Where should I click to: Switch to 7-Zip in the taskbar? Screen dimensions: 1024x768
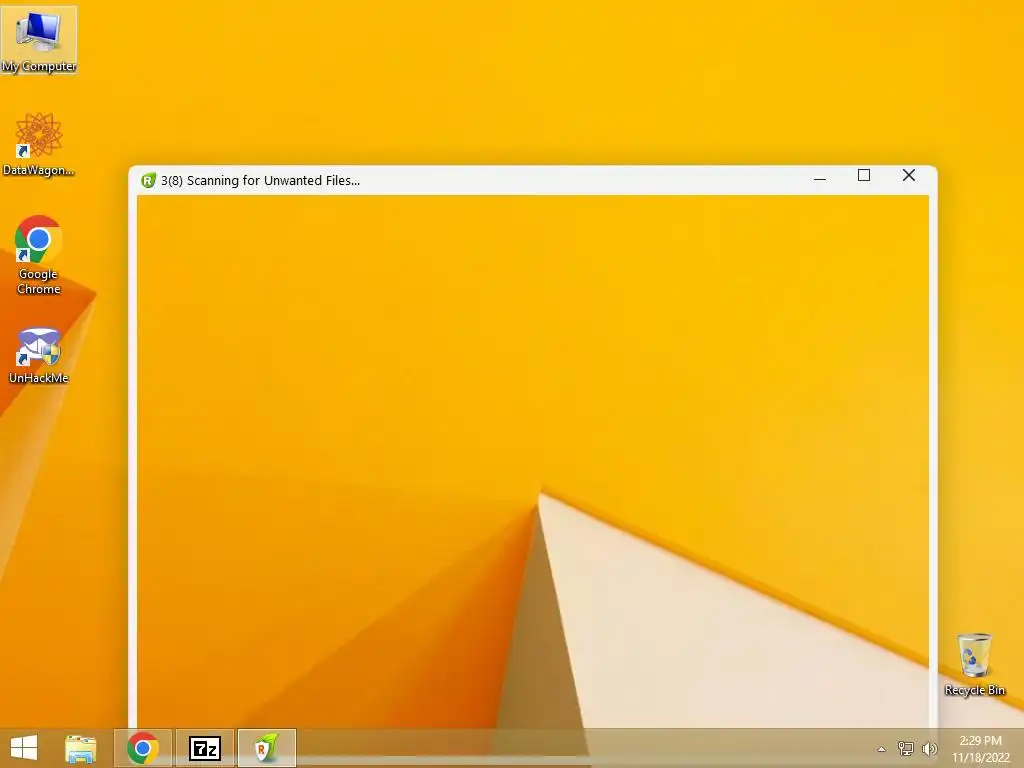coord(205,748)
